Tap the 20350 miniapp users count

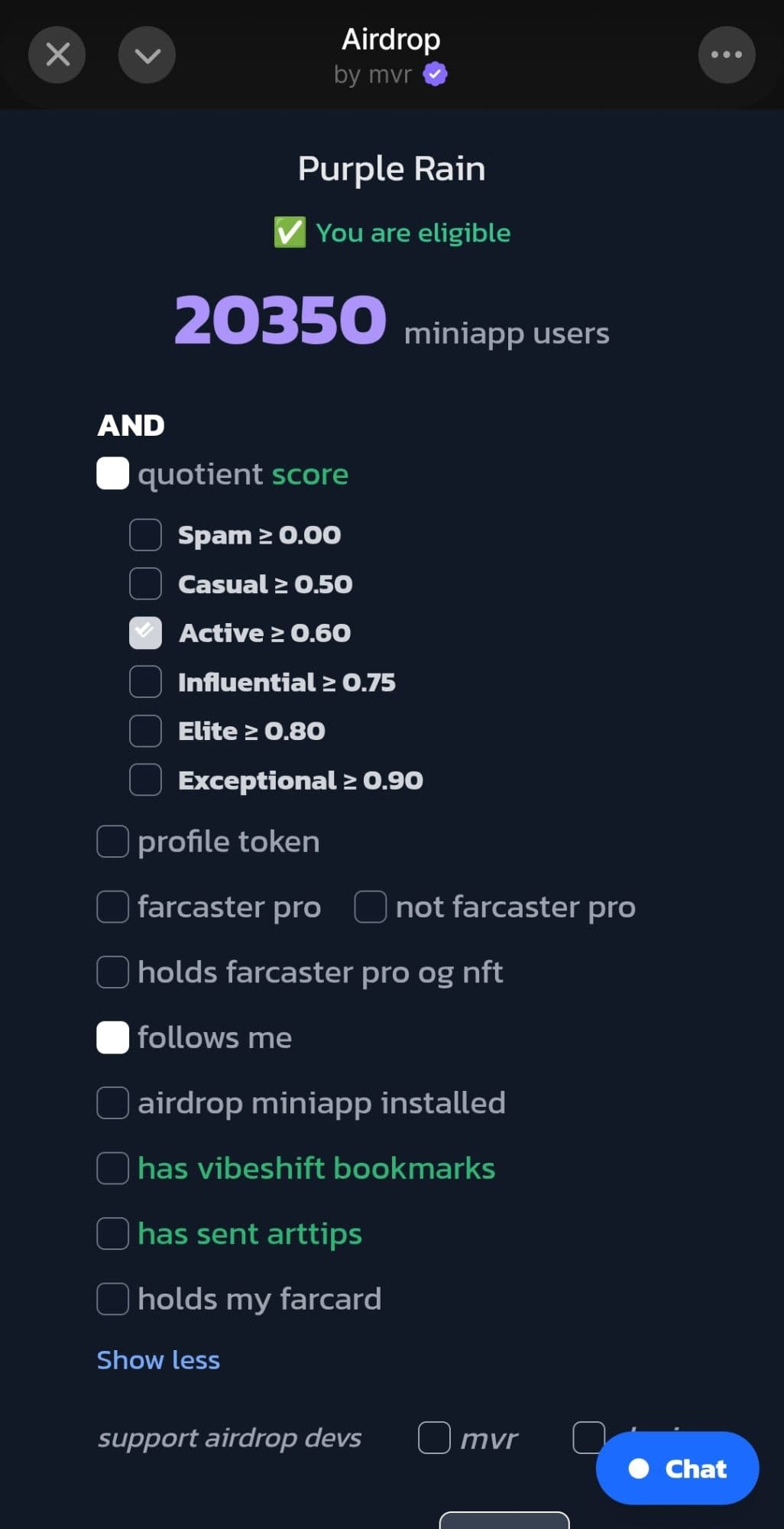pos(280,320)
